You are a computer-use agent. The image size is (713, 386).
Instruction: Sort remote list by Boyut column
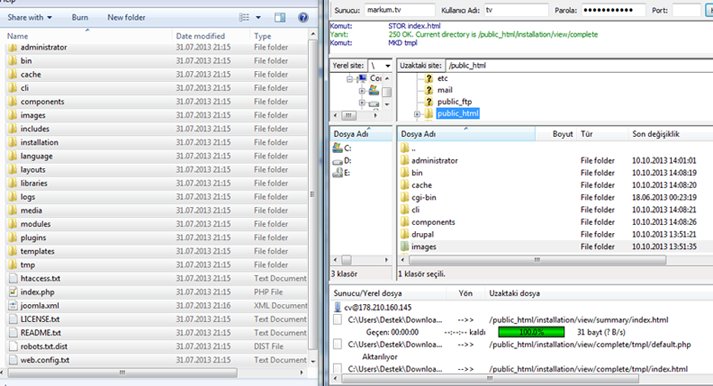click(x=556, y=134)
